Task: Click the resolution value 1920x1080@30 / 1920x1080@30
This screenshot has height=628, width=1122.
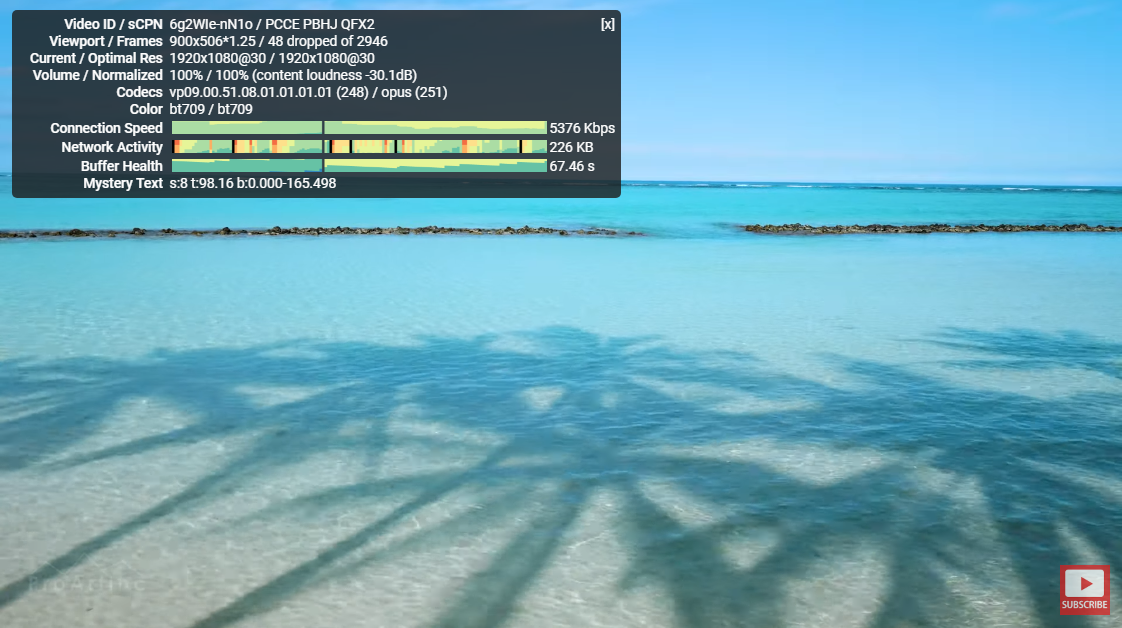Action: (272, 59)
